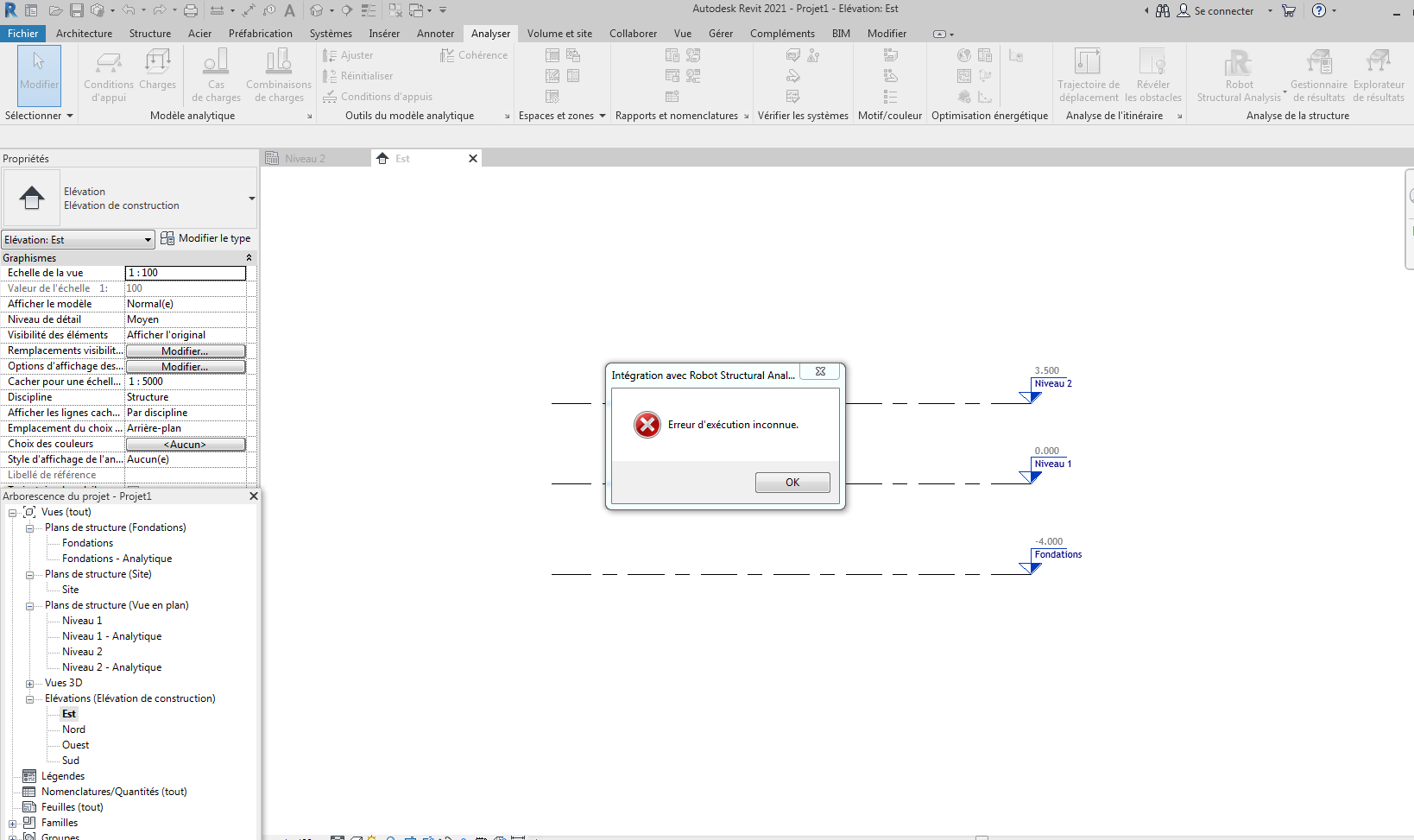Click OK in the Robot integration error dialog
The width and height of the screenshot is (1414, 840).
click(x=792, y=483)
